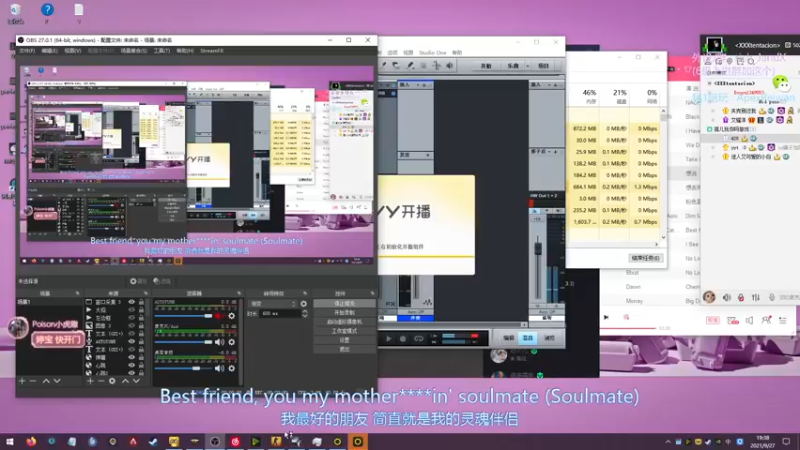Click 结束任务 button in Task Manager
Screen dimensions: 800x450
[x=645, y=258]
